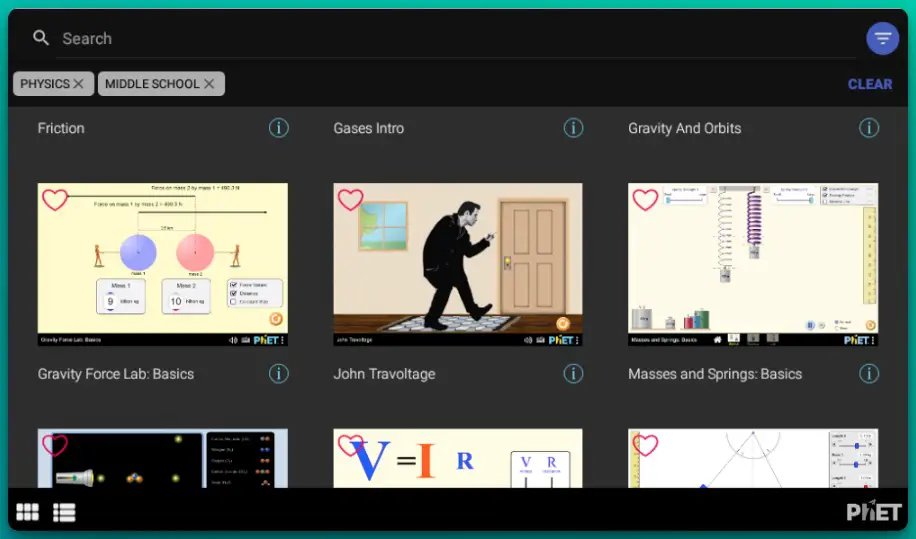Screen dimensions: 916x539
Task: Launch the John Travoltage simulation thumbnail
Action: tap(457, 265)
